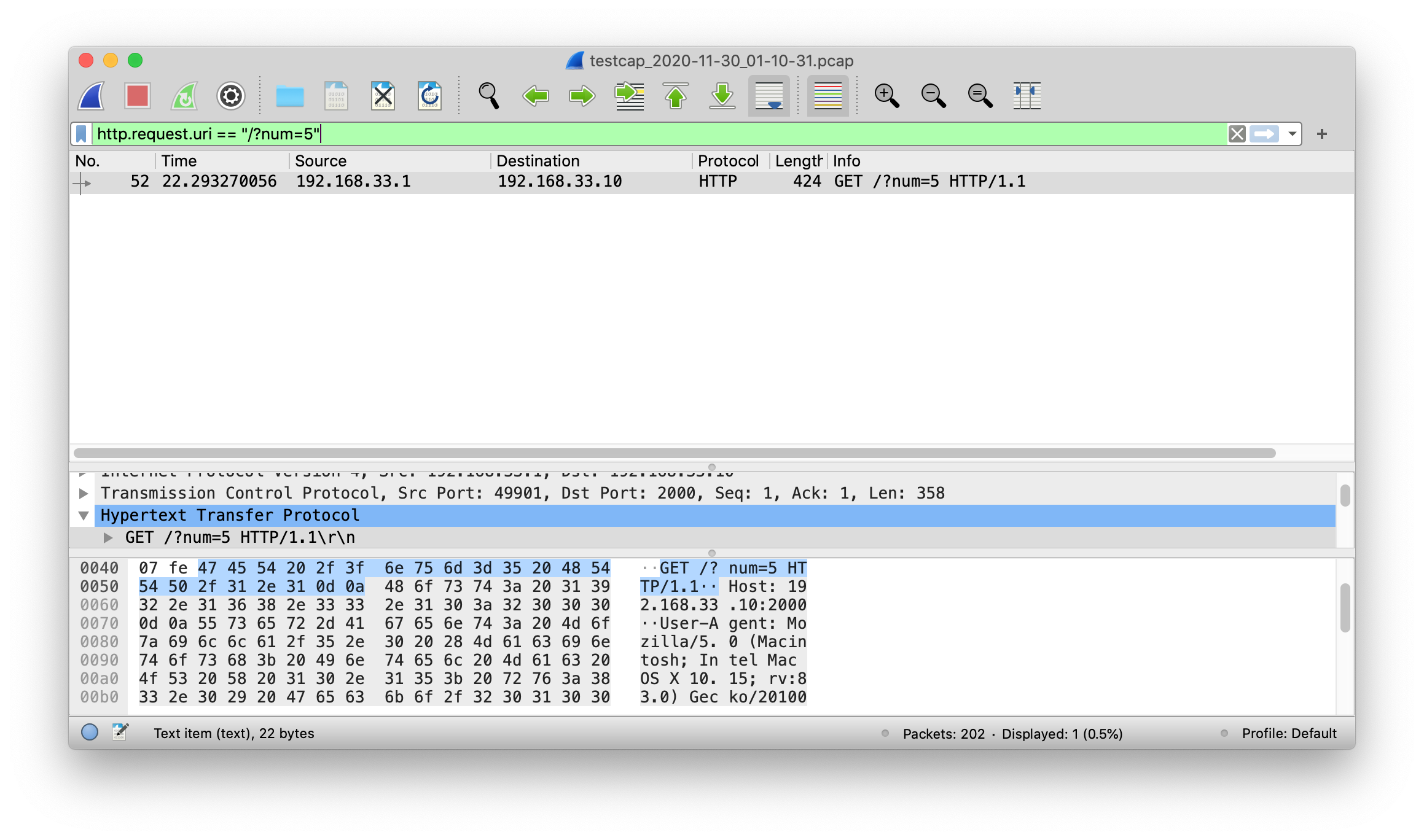Viewport: 1424px width, 840px height.
Task: Open the capture options gear icon
Action: [x=230, y=96]
